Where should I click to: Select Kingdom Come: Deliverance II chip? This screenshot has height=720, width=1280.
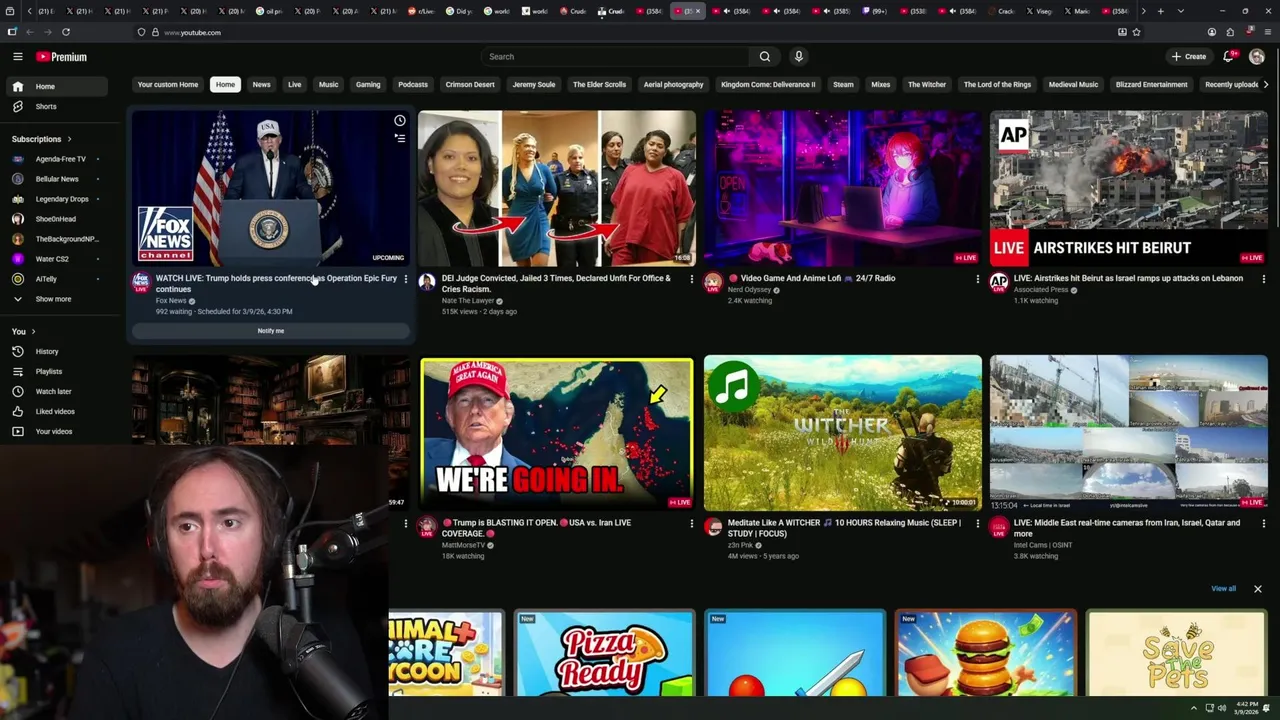768,85
